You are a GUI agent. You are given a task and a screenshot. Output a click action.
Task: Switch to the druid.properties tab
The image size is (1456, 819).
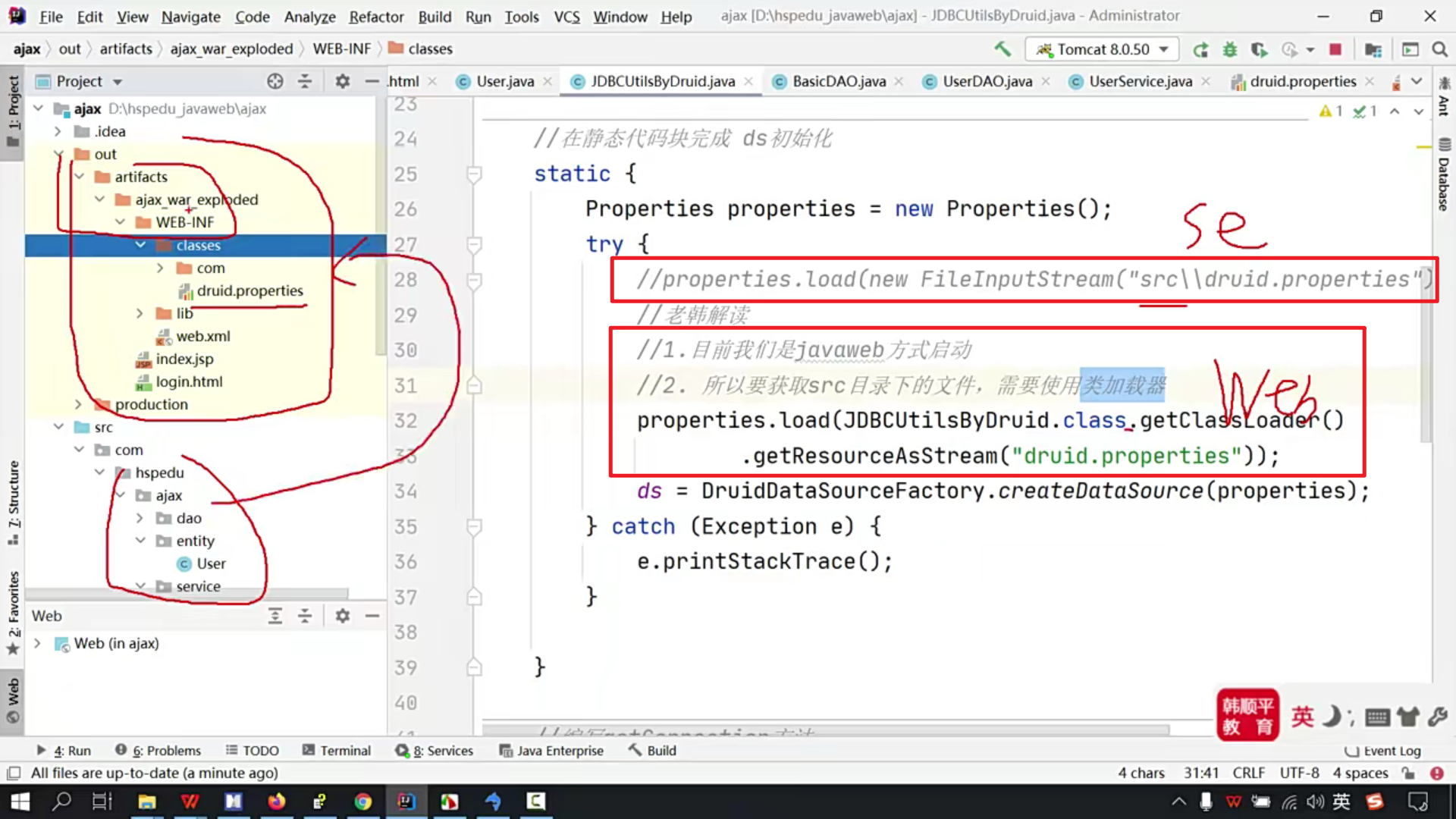click(1302, 81)
